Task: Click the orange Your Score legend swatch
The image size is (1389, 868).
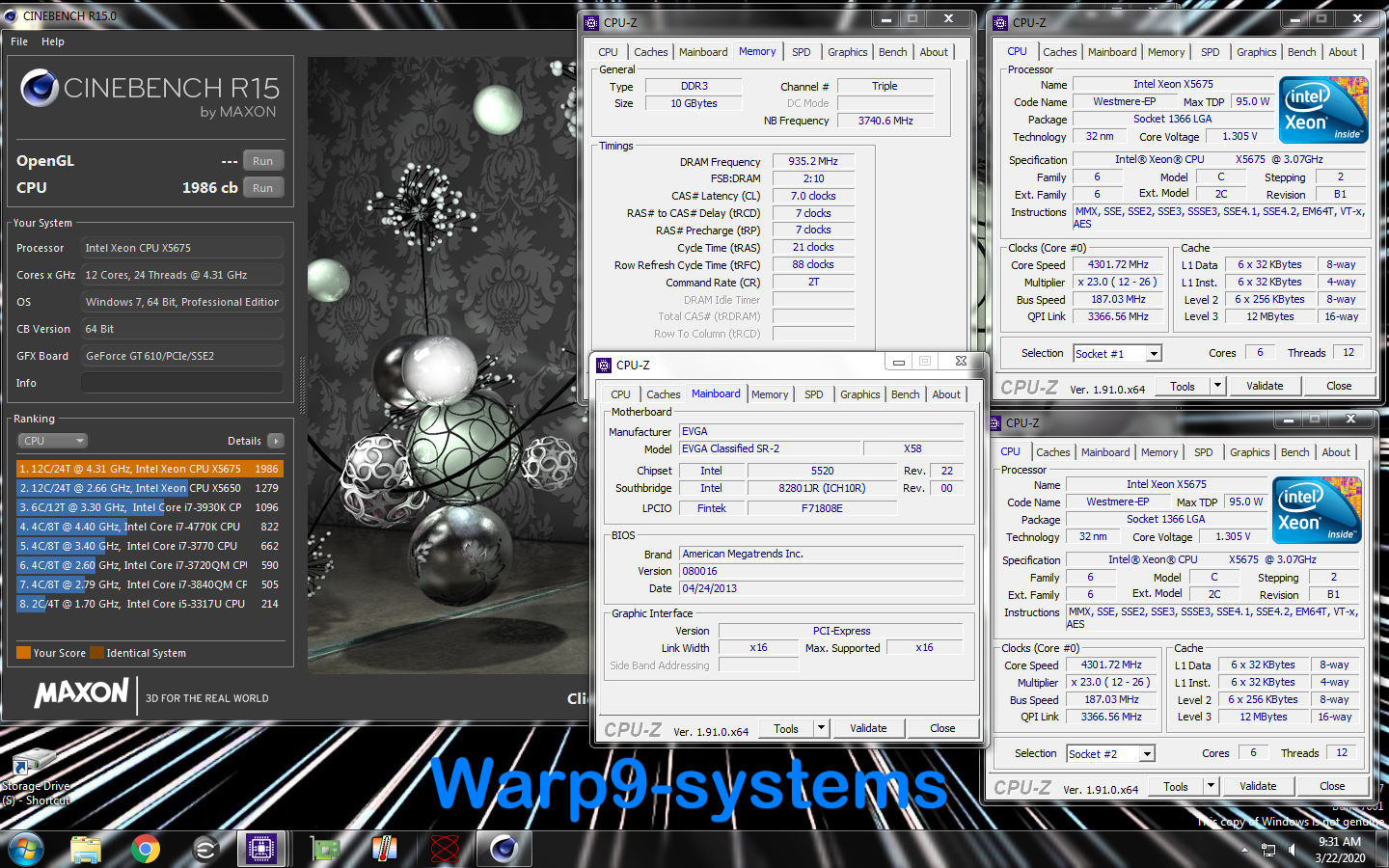Action: (x=24, y=653)
